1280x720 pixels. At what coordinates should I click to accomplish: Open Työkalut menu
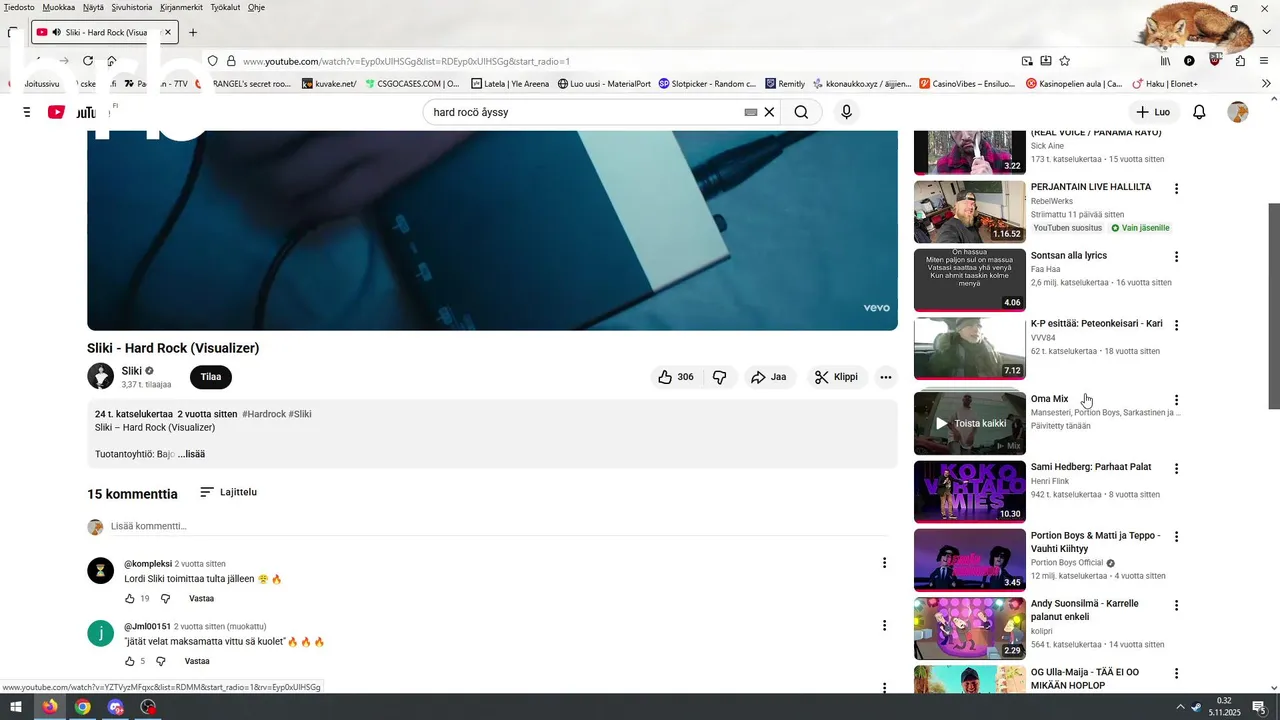(225, 7)
